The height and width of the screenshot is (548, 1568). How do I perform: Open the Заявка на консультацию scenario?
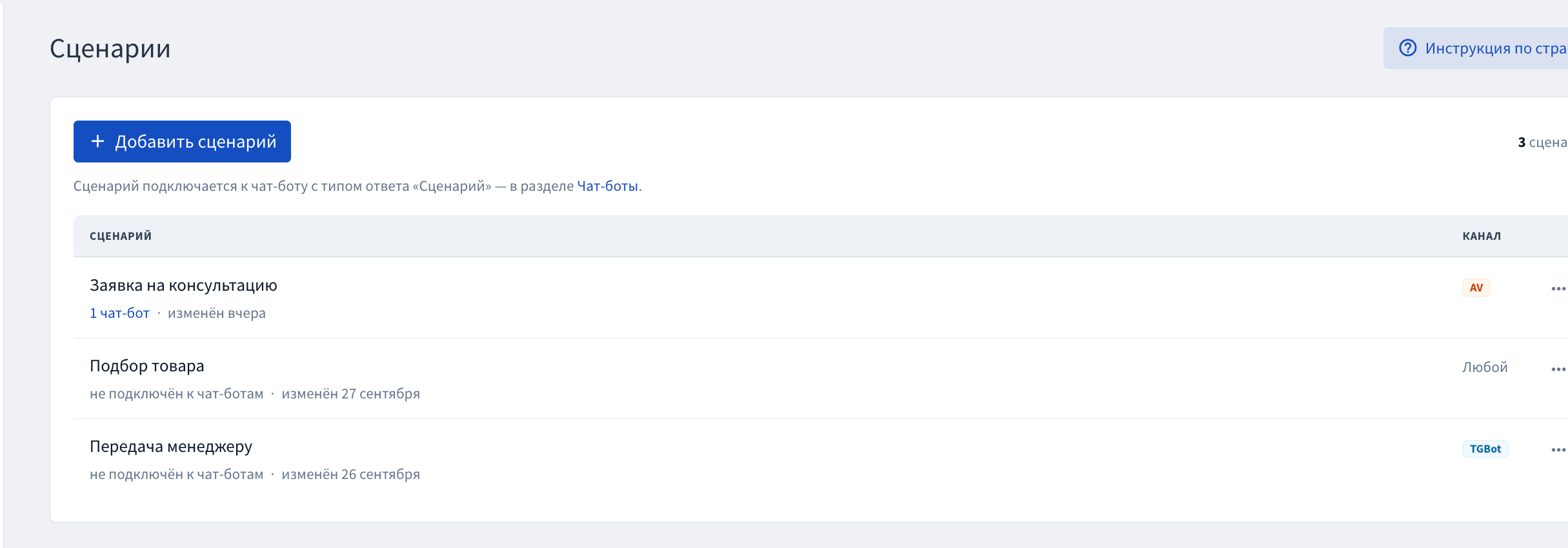[x=183, y=286]
